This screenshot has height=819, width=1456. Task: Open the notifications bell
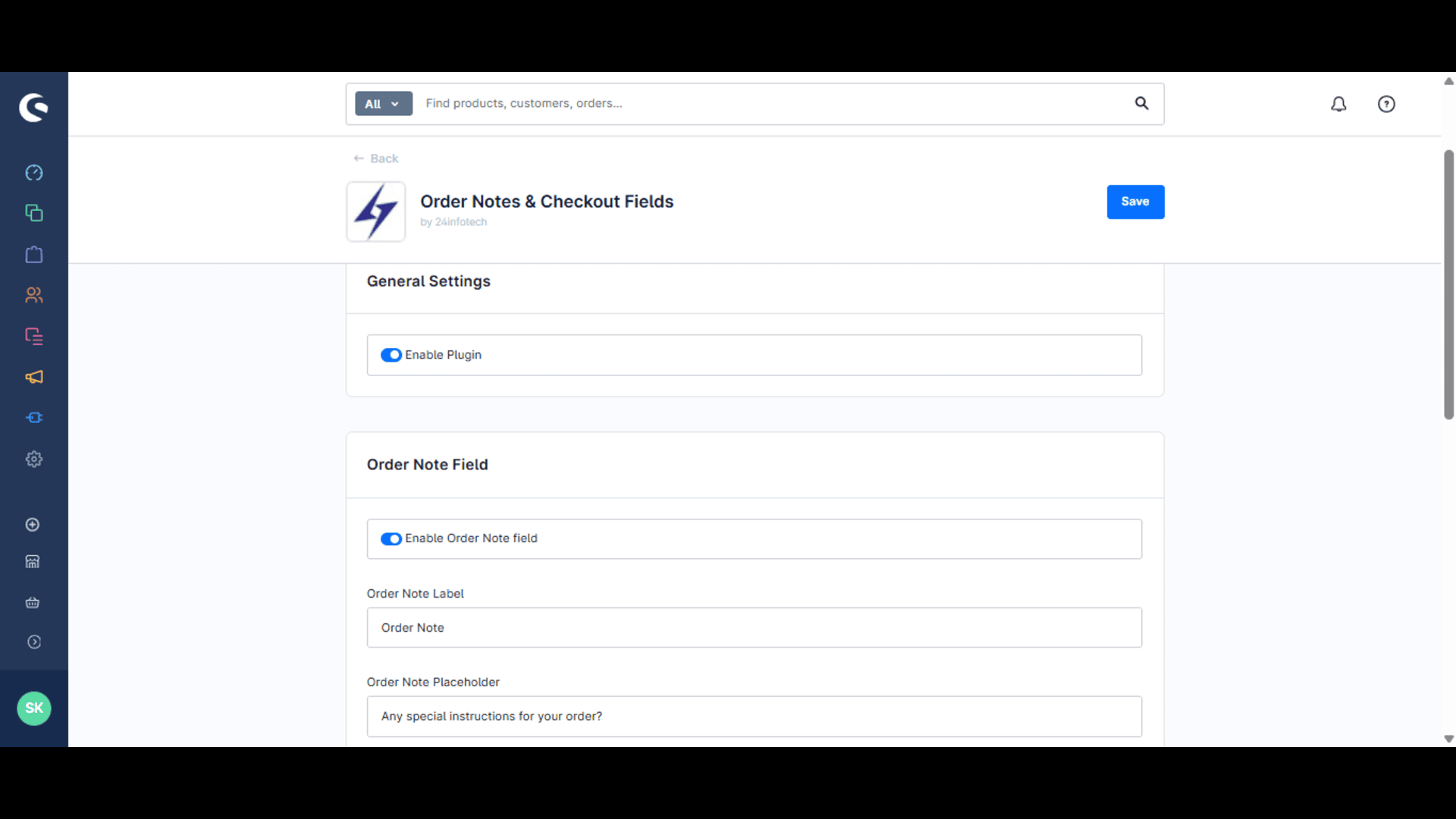(1338, 104)
